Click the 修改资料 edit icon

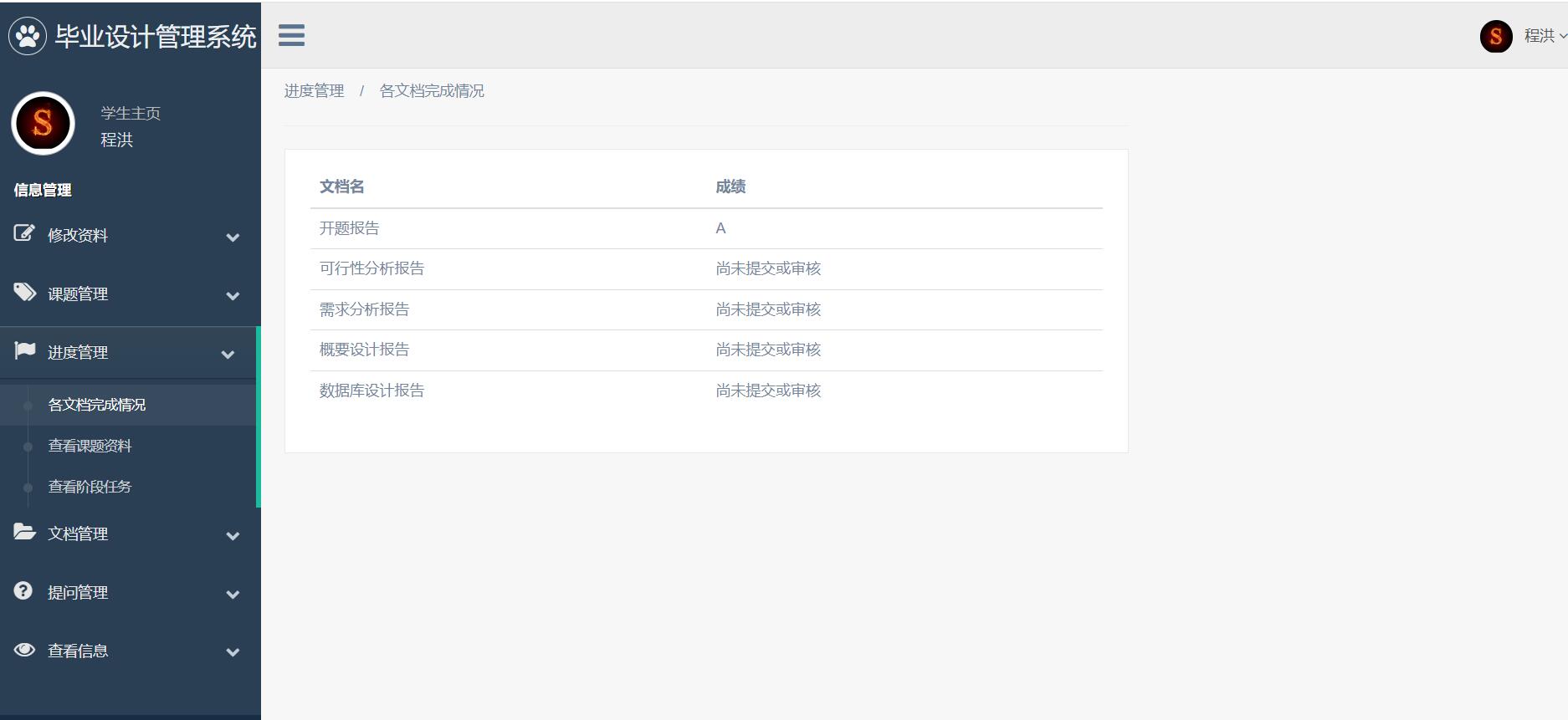tap(24, 232)
